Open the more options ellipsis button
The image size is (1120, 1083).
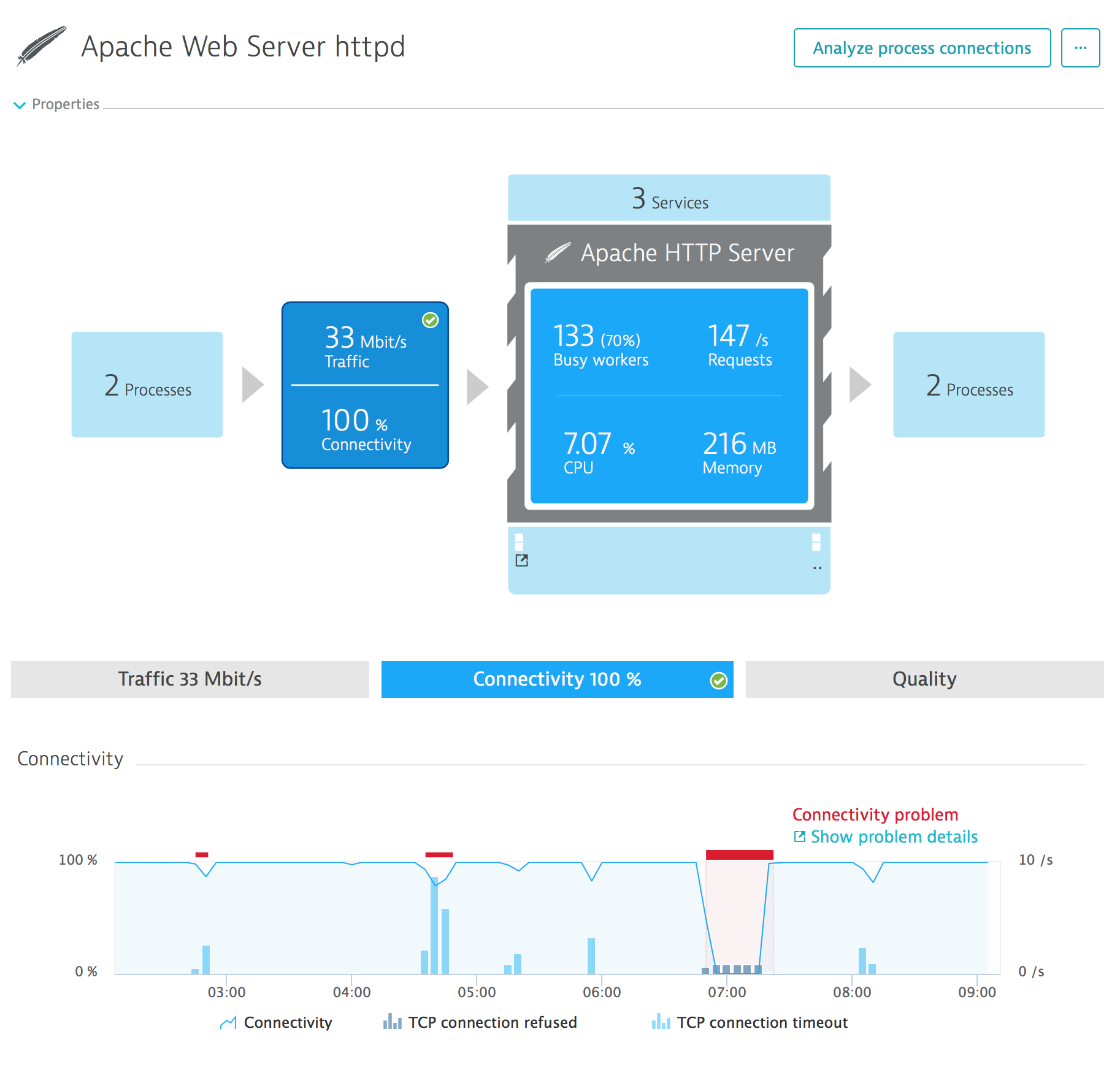pos(1080,48)
